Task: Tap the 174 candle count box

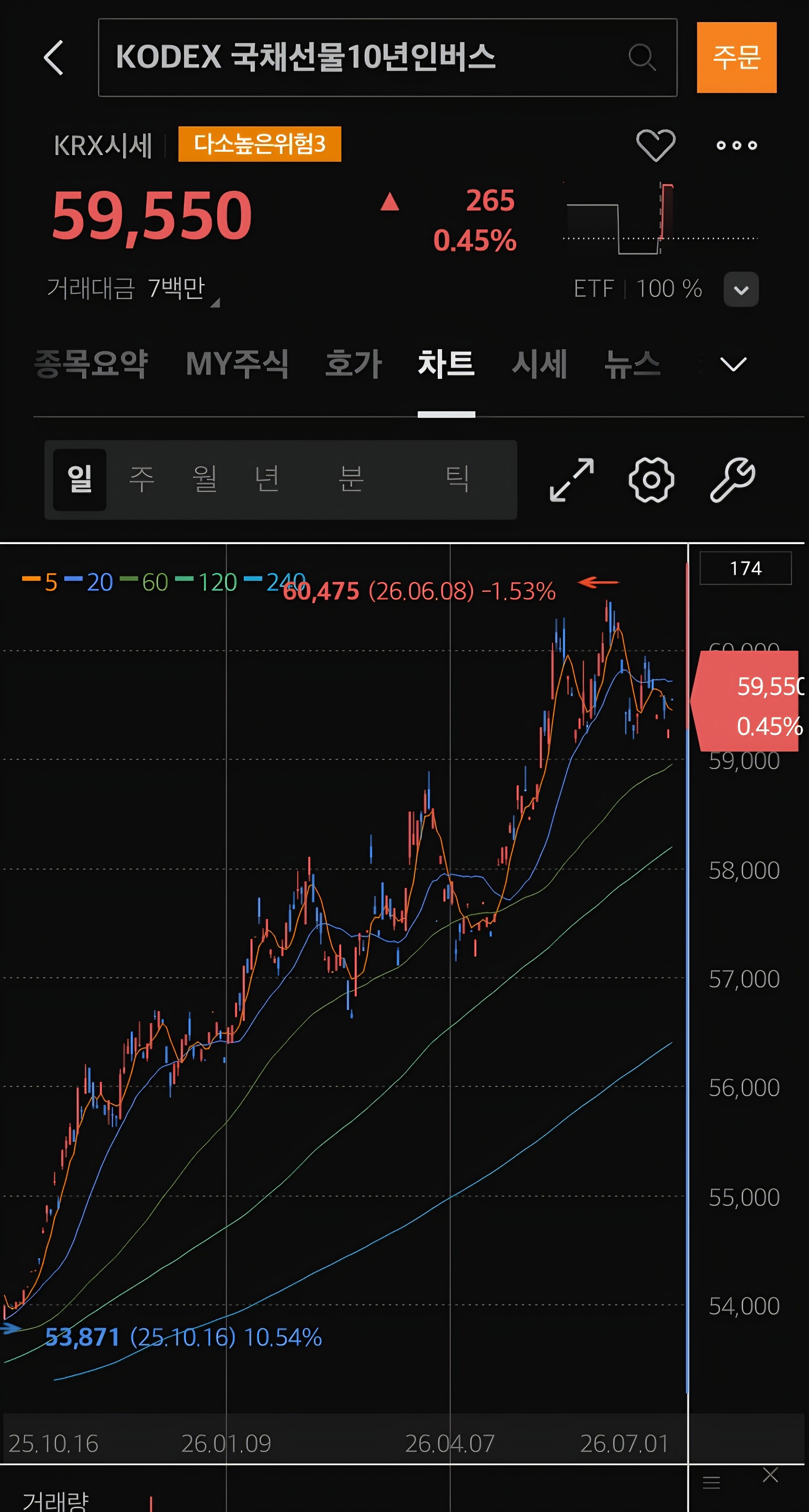Action: click(745, 568)
